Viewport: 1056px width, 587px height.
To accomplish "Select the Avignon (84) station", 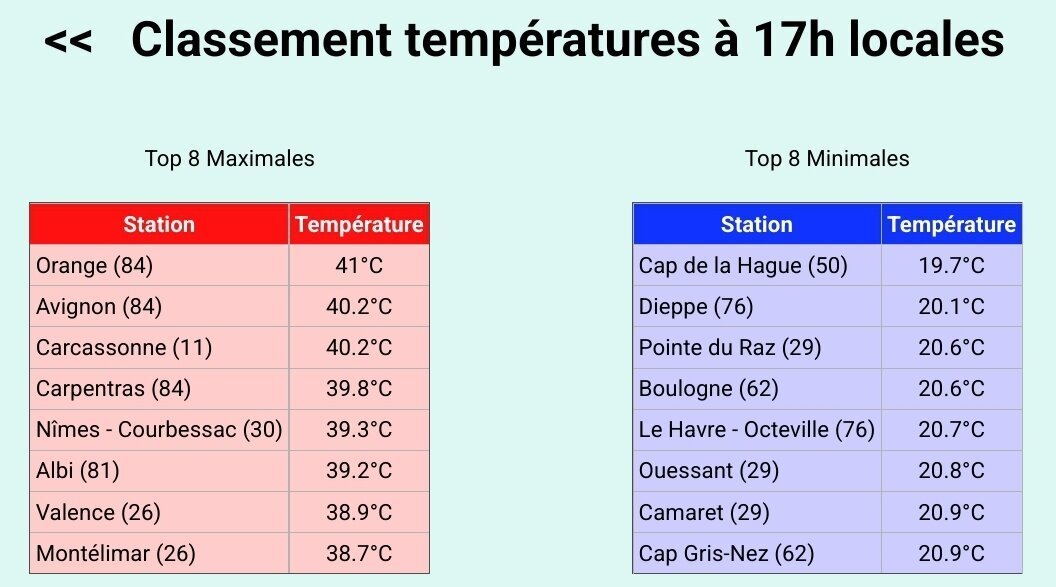I will (x=99, y=307).
